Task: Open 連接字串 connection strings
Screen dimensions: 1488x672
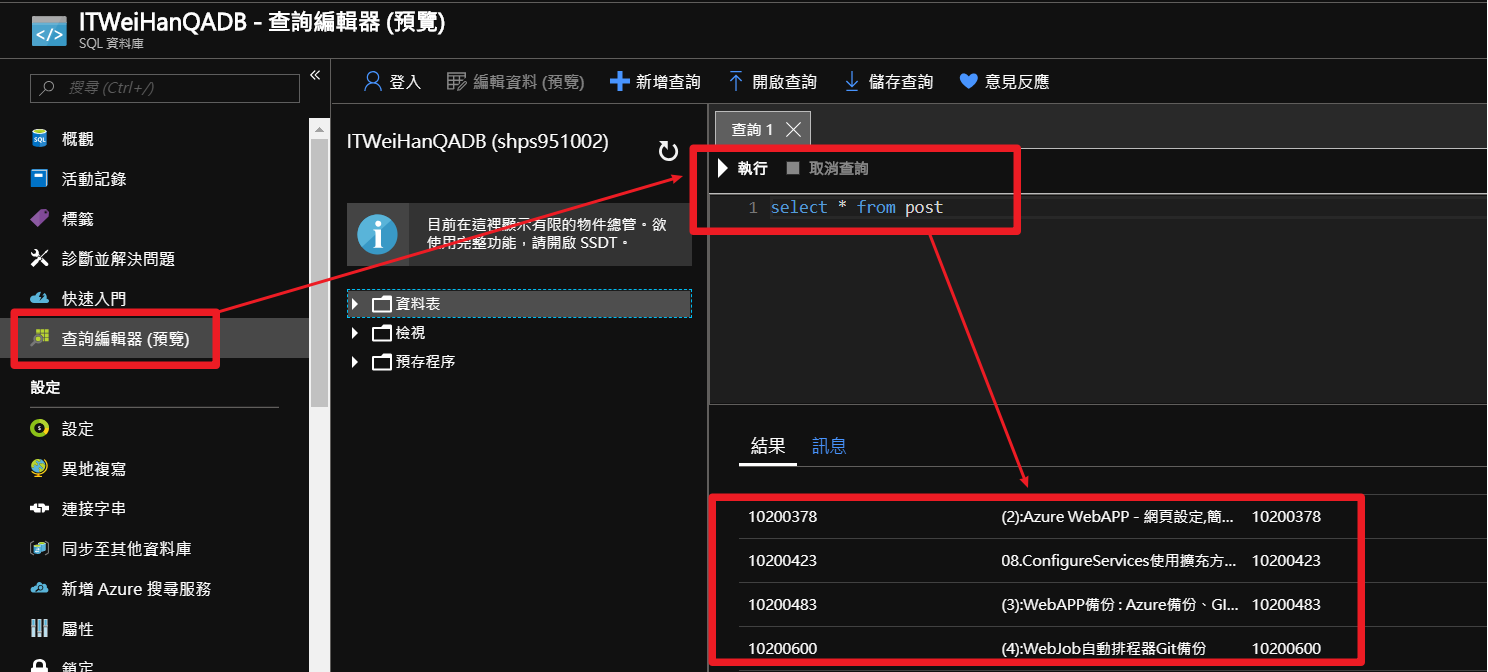Action: tap(94, 509)
